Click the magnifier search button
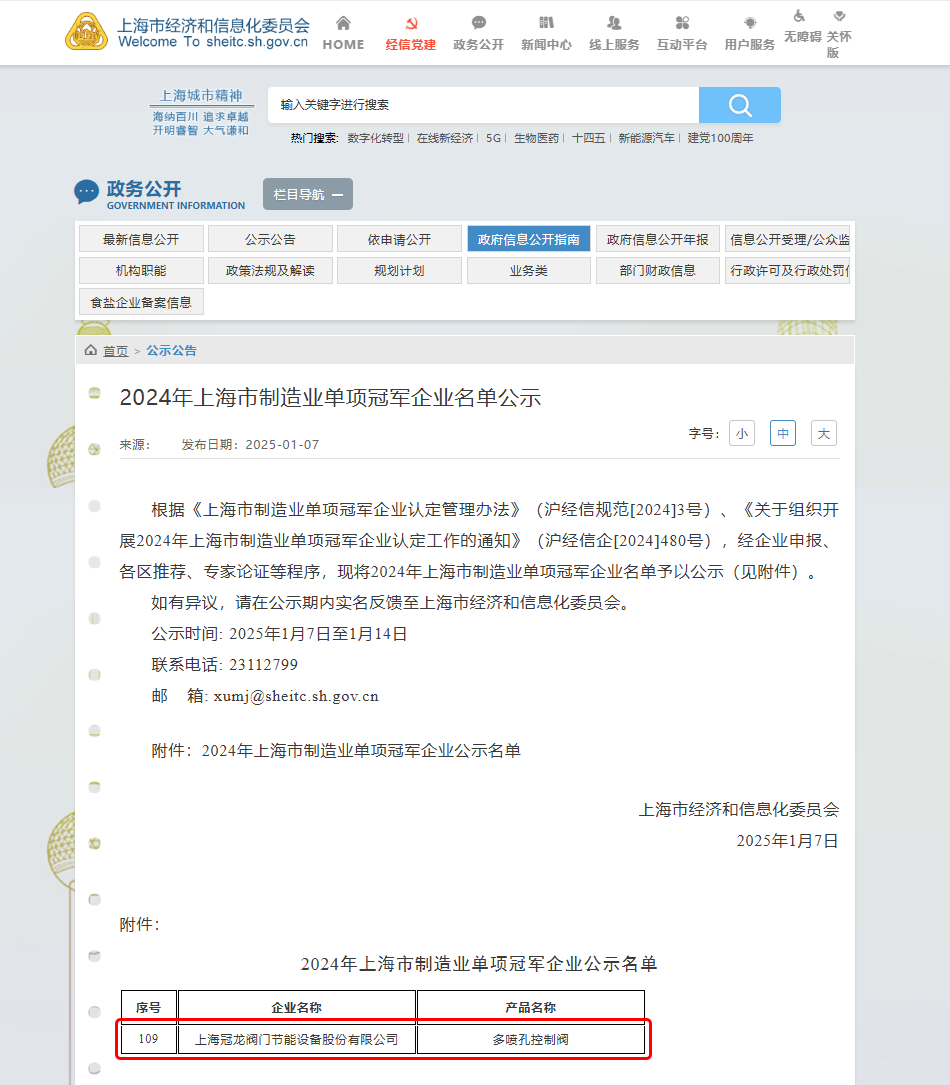 740,105
